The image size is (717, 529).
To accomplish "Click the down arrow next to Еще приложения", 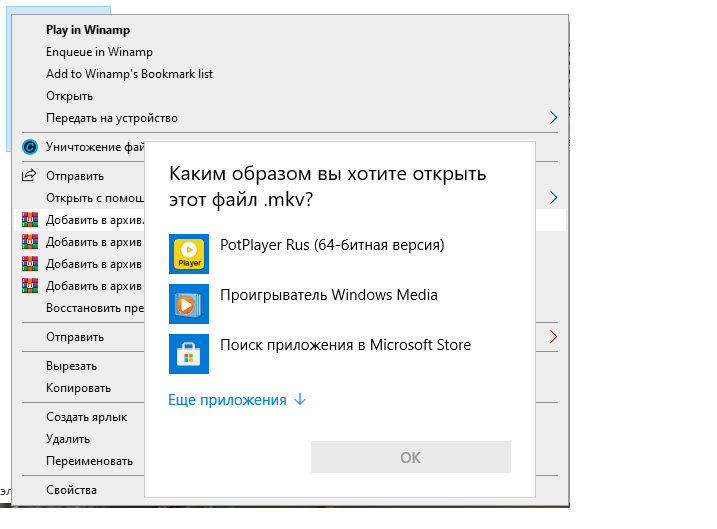I will pyautogui.click(x=300, y=400).
